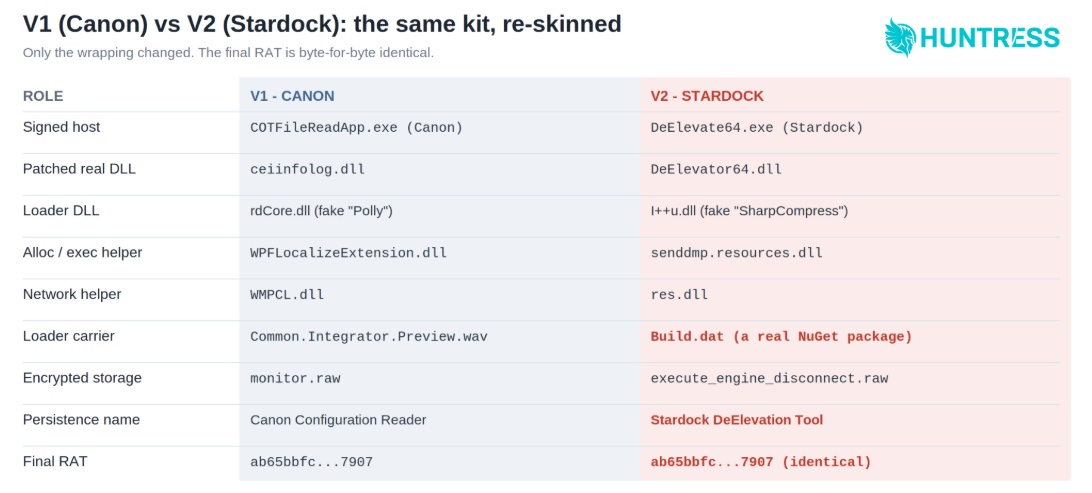This screenshot has width=1092, height=493.
Task: Select the ROLE column header
Action: 43,96
